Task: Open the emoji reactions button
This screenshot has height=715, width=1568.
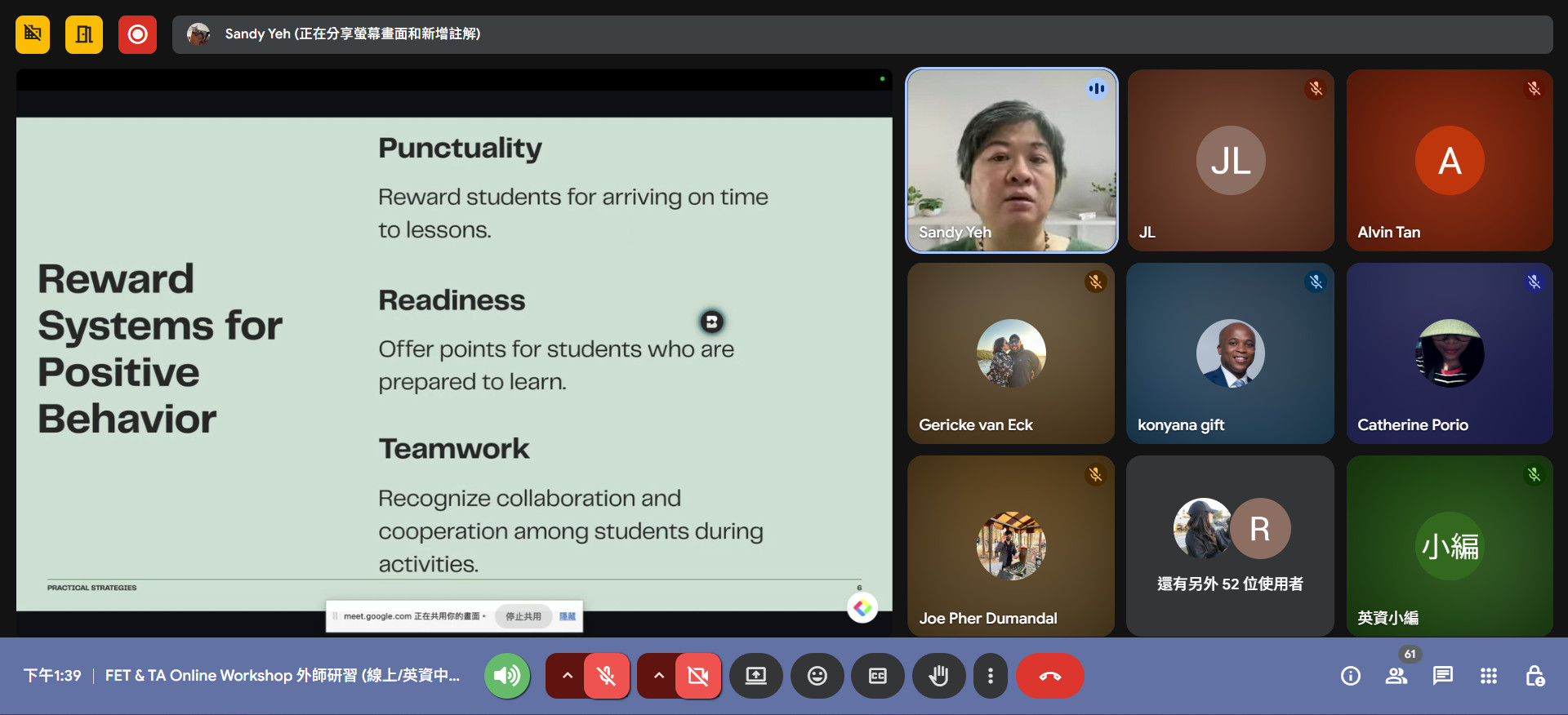Action: 817,676
